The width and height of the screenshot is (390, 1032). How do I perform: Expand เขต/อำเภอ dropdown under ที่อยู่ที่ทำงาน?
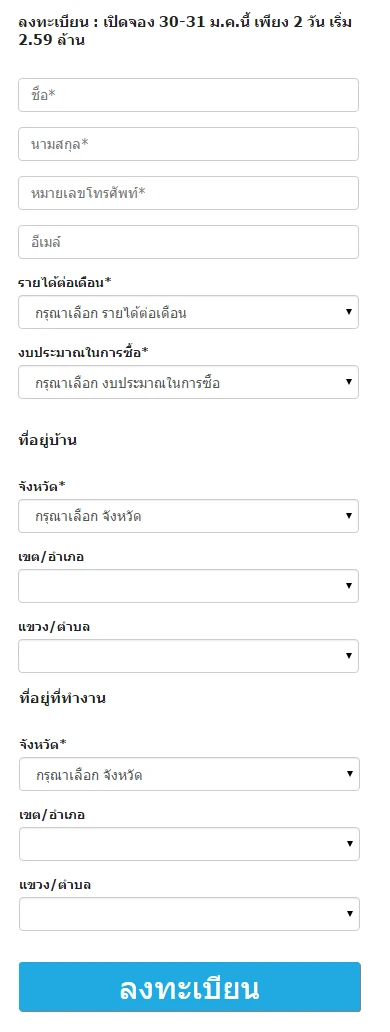pyautogui.click(x=189, y=844)
